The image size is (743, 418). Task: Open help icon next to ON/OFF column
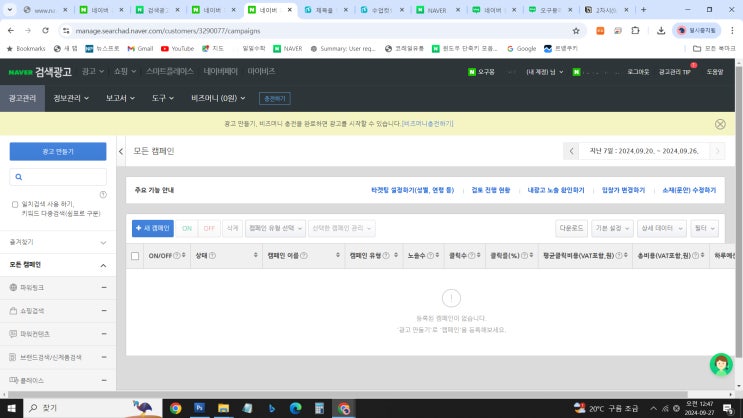coord(177,256)
